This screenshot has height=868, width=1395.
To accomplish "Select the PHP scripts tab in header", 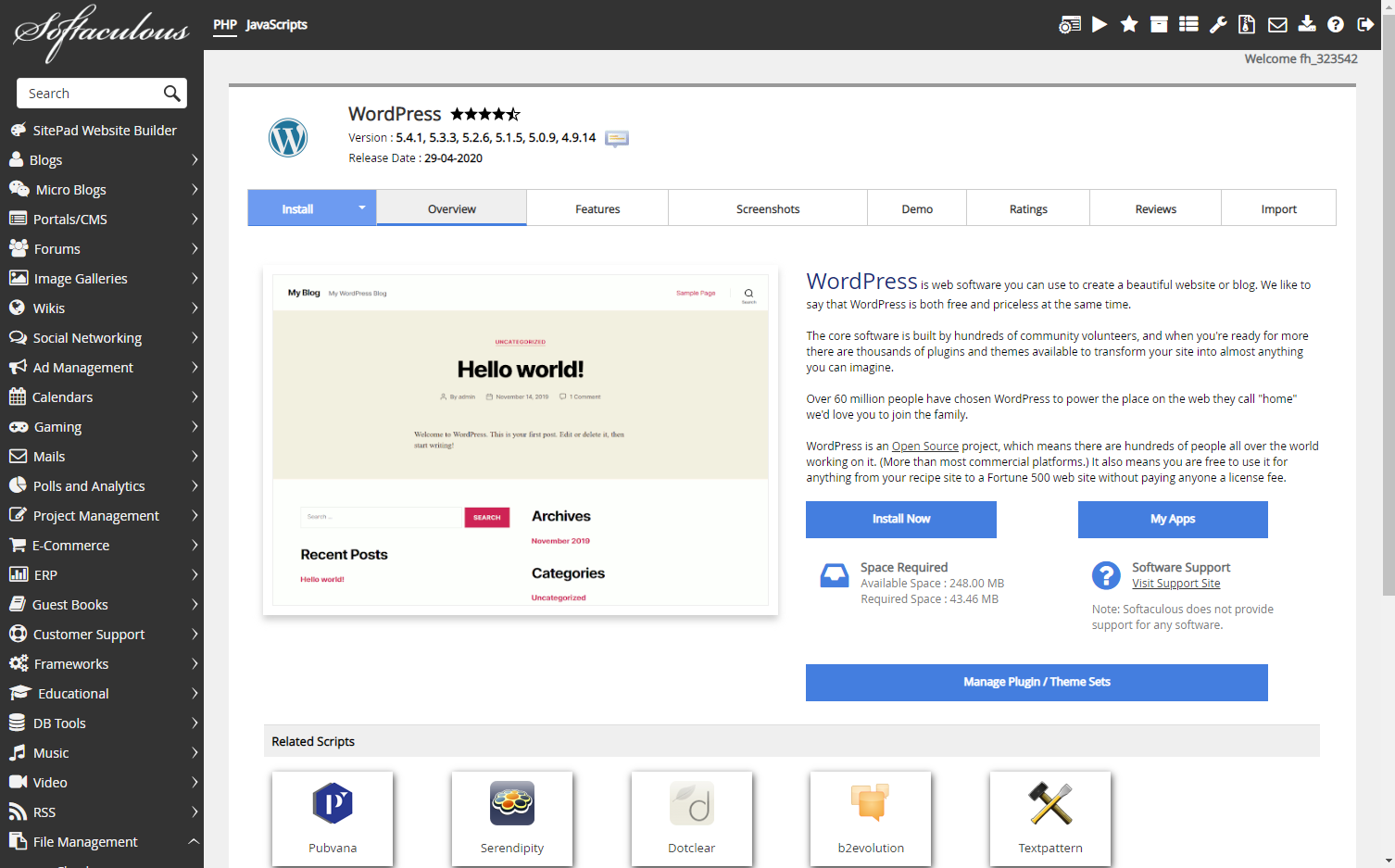I will click(x=225, y=25).
